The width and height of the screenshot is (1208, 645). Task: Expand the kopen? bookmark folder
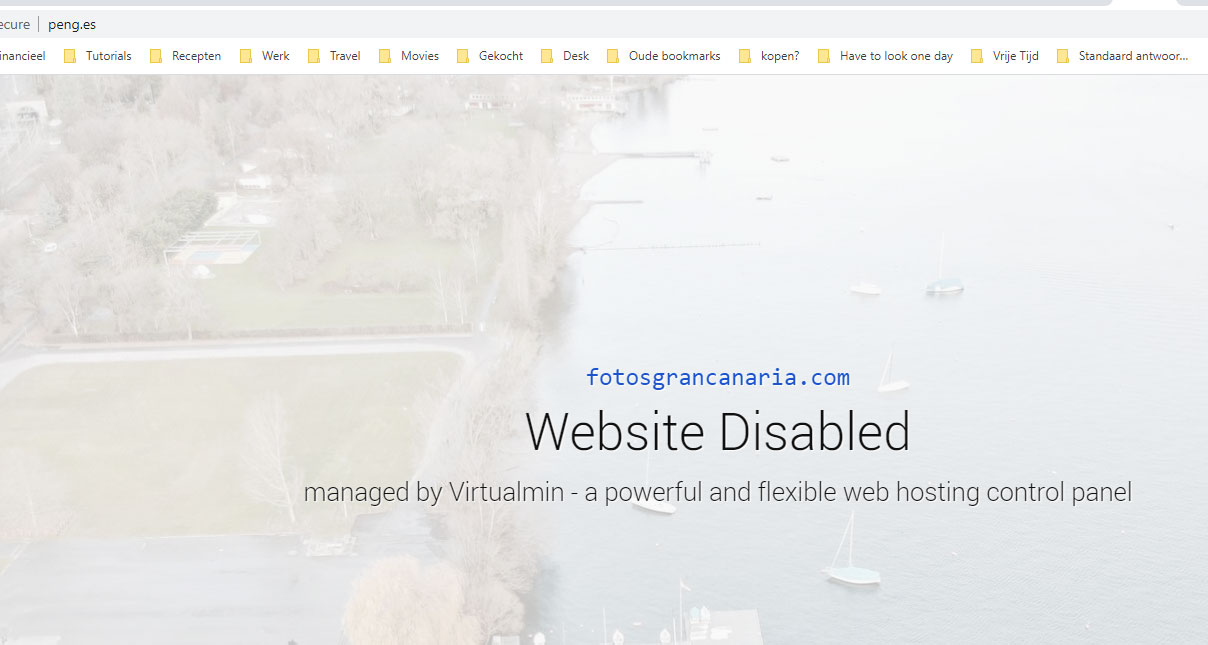click(x=769, y=56)
